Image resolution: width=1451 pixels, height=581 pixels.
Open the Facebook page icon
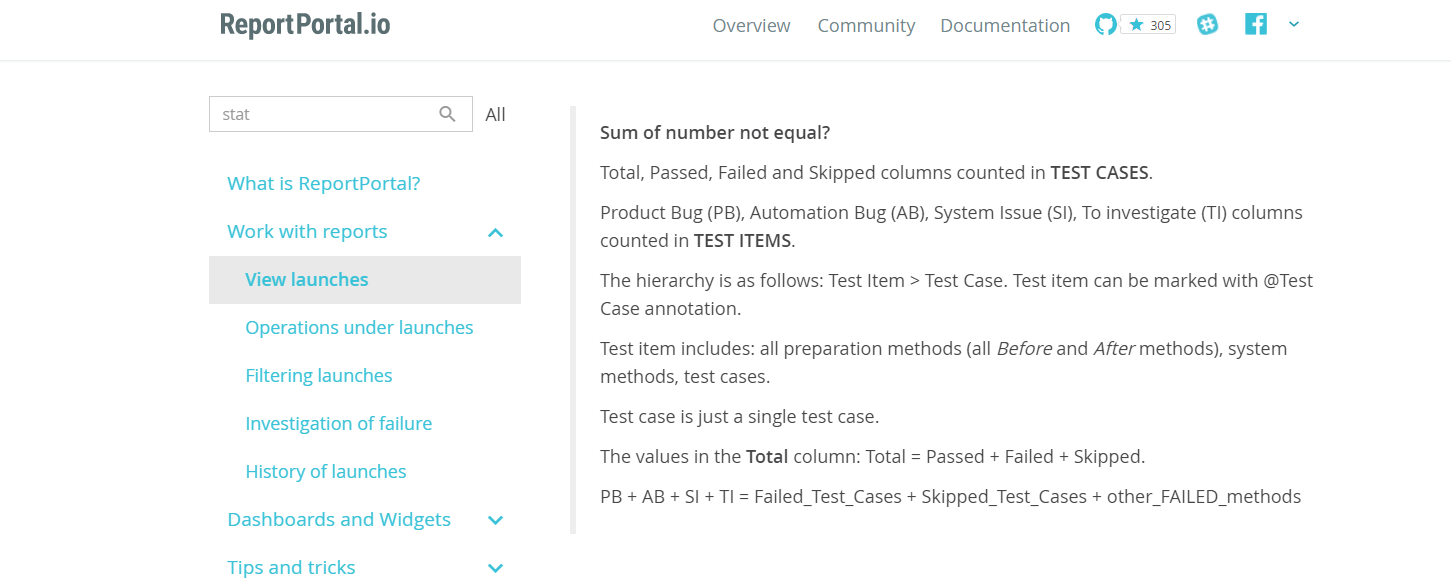tap(1255, 23)
